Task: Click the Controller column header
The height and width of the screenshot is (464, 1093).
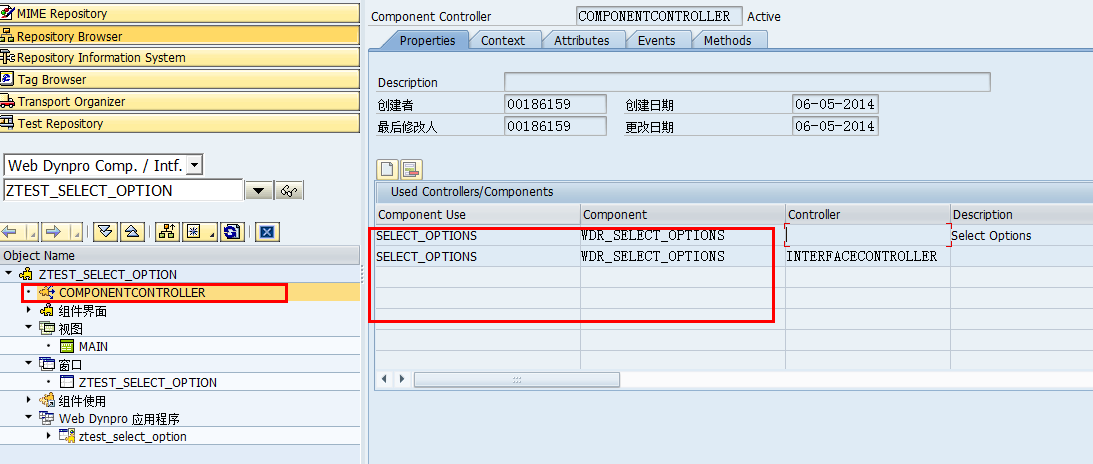Action: 867,215
